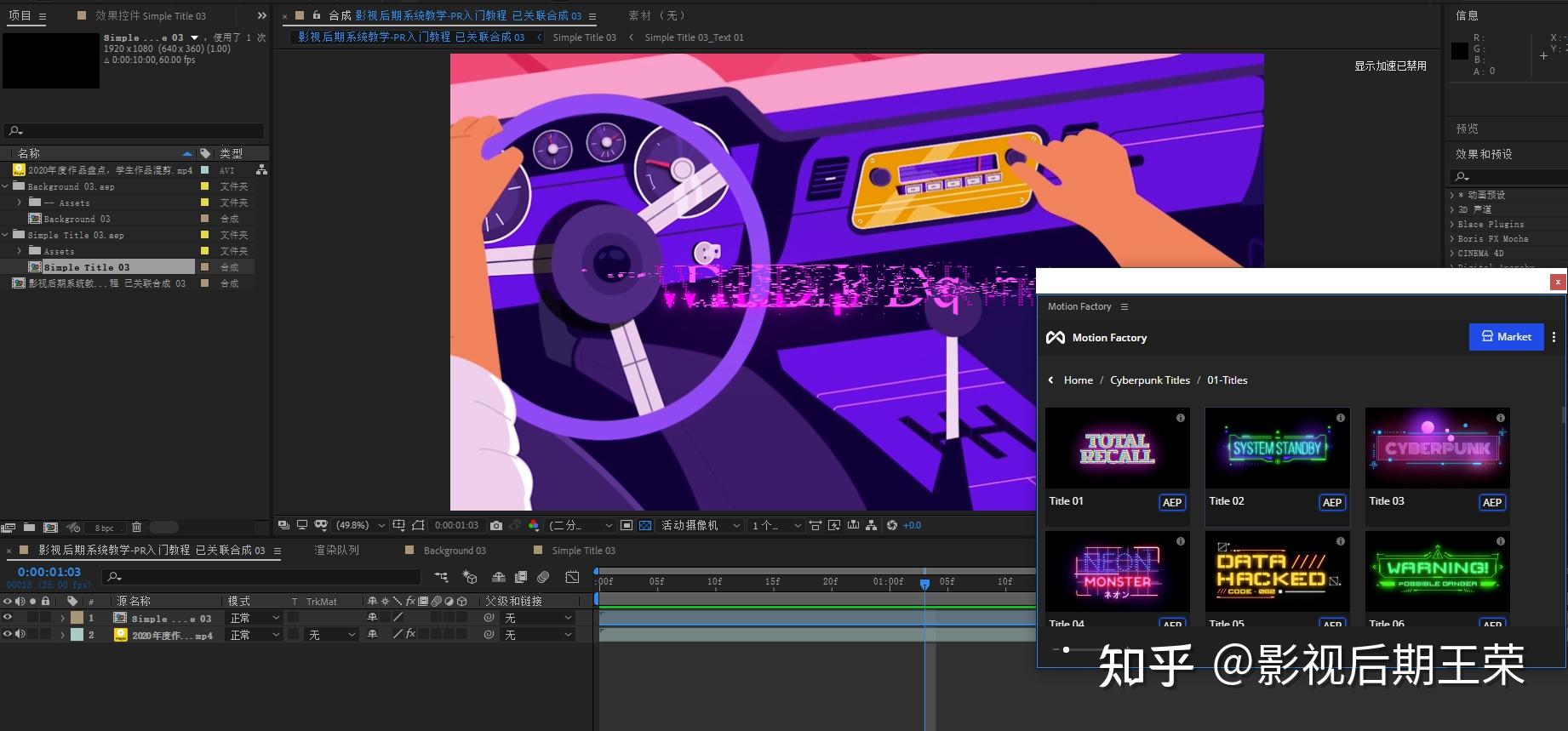Take a snapshot with the camera icon
This screenshot has height=731, width=1568.
coord(496,526)
